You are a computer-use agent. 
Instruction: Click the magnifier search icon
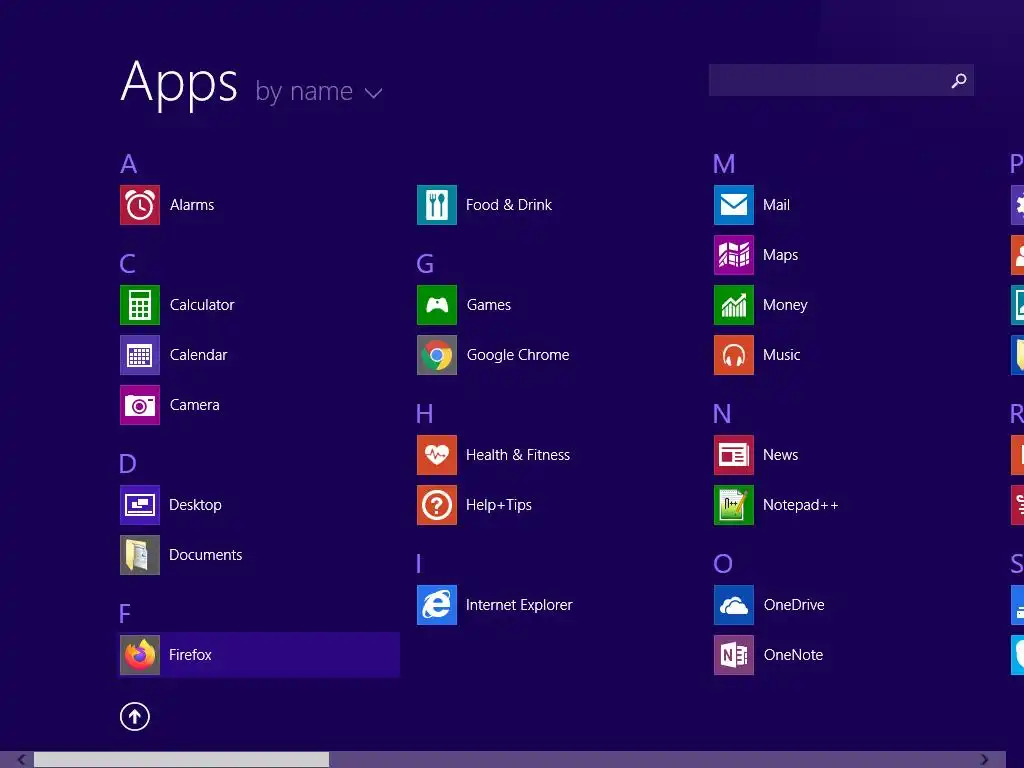[x=959, y=80]
